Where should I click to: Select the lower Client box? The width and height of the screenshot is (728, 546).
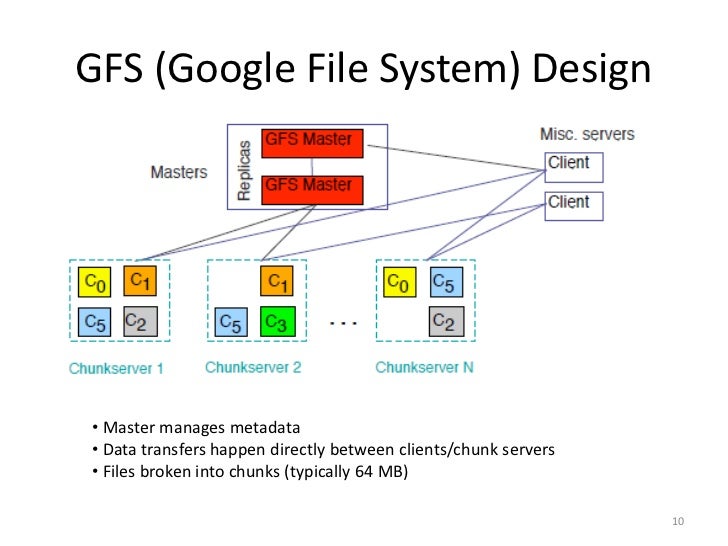tap(574, 206)
